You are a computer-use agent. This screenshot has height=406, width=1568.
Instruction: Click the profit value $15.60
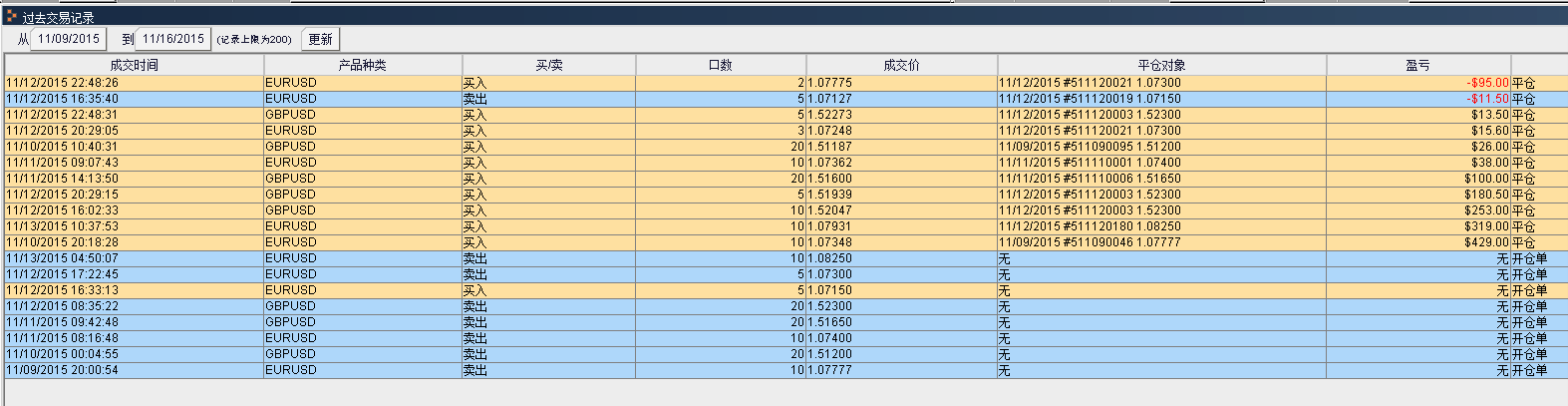pyautogui.click(x=1490, y=131)
